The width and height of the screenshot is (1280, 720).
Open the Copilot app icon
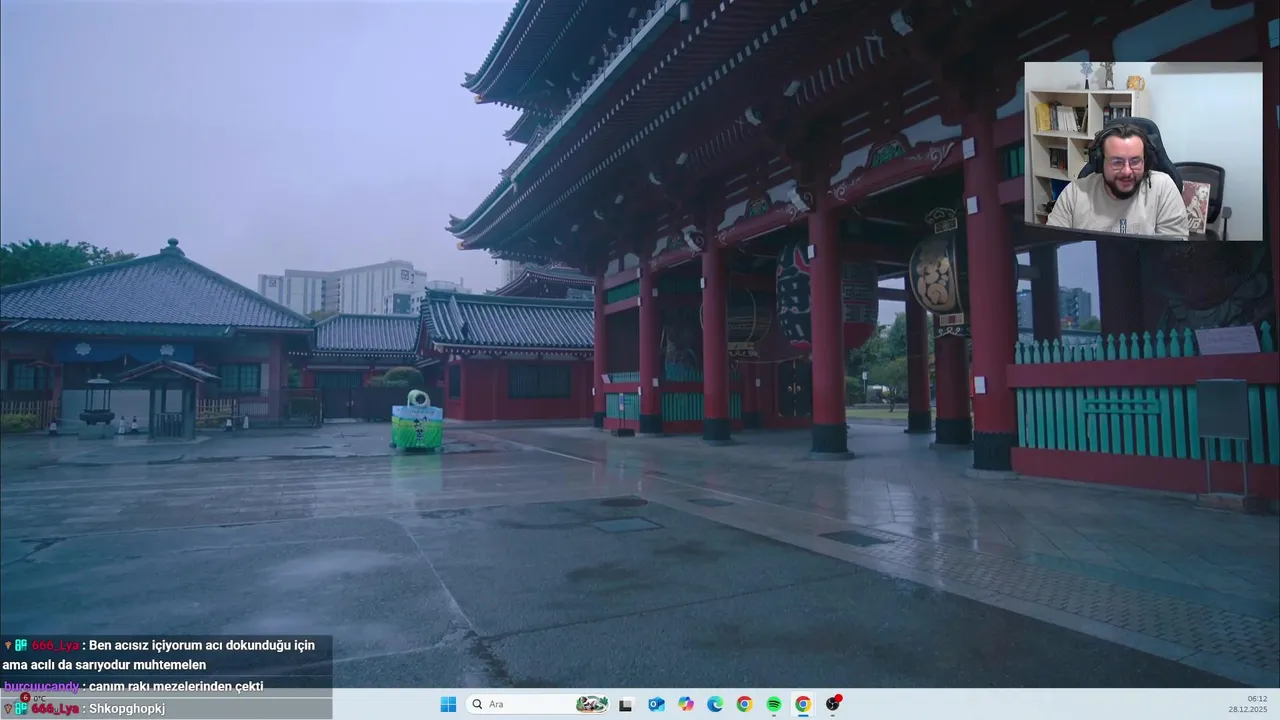[x=686, y=704]
